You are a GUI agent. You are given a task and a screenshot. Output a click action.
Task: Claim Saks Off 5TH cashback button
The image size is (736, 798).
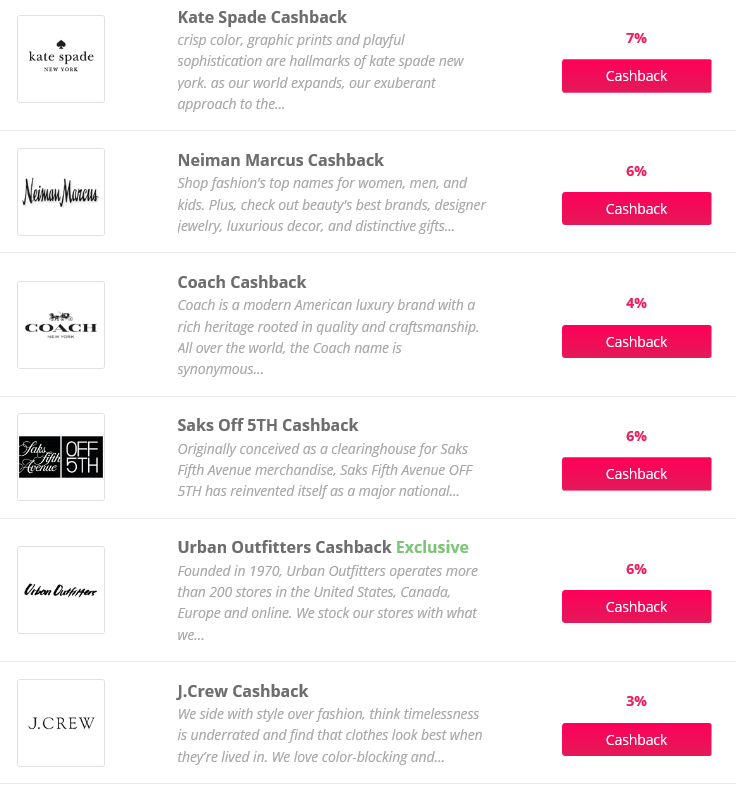(x=636, y=474)
